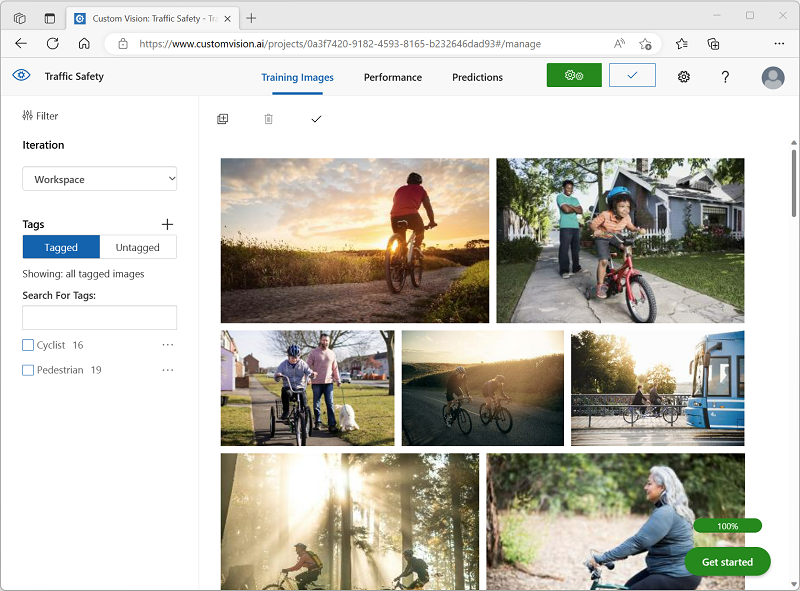Close the Custom Vision browser tab
Image resolution: width=800 pixels, height=591 pixels.
tap(228, 18)
